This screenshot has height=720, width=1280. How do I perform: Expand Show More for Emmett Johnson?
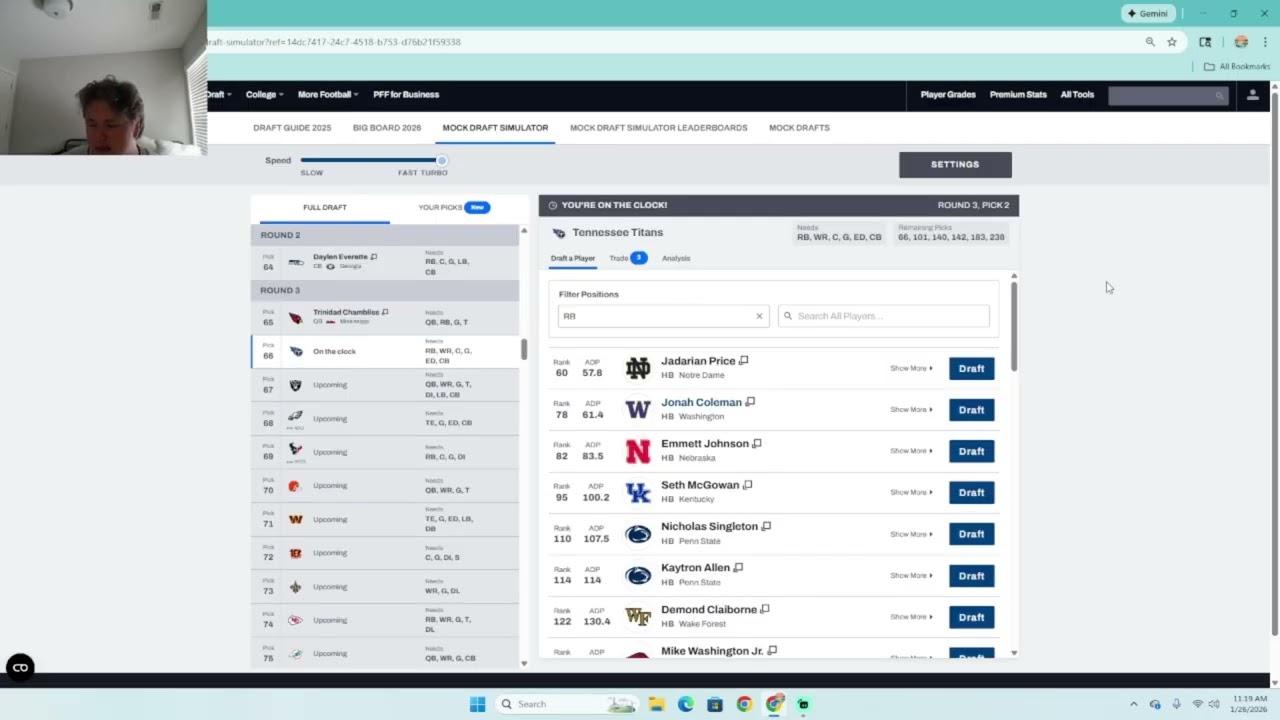911,451
